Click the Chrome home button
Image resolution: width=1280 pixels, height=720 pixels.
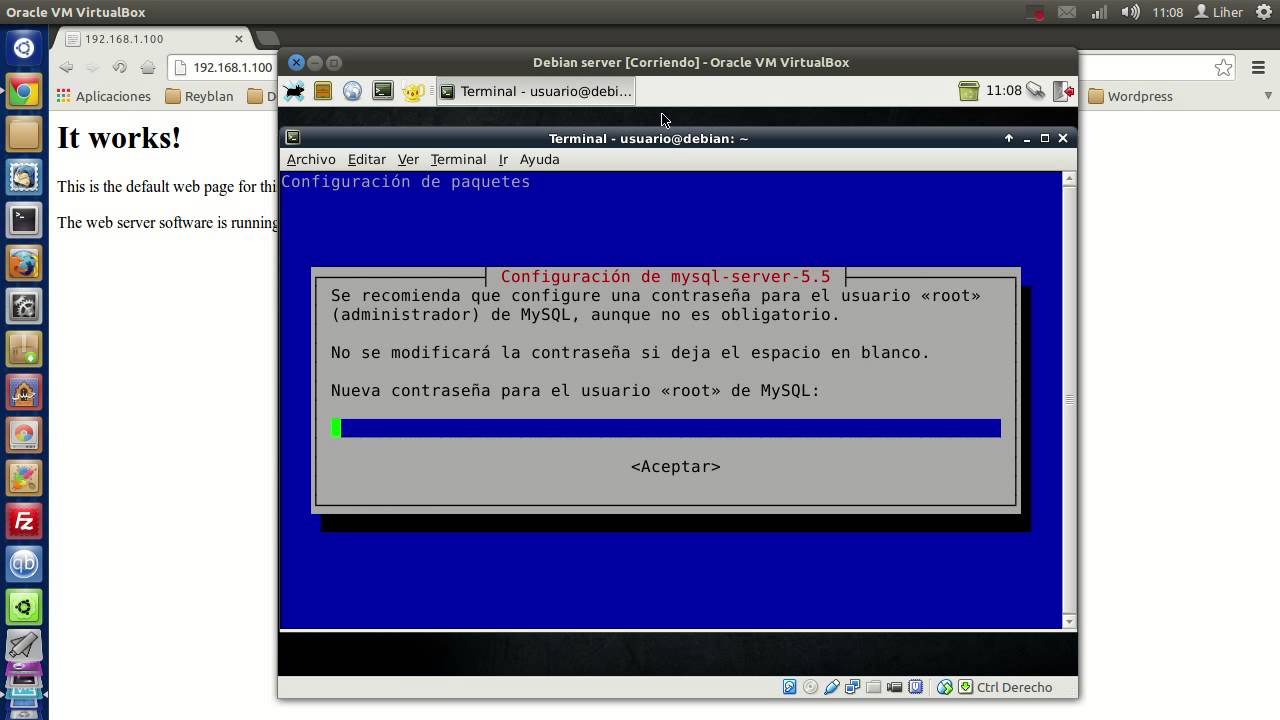(148, 67)
